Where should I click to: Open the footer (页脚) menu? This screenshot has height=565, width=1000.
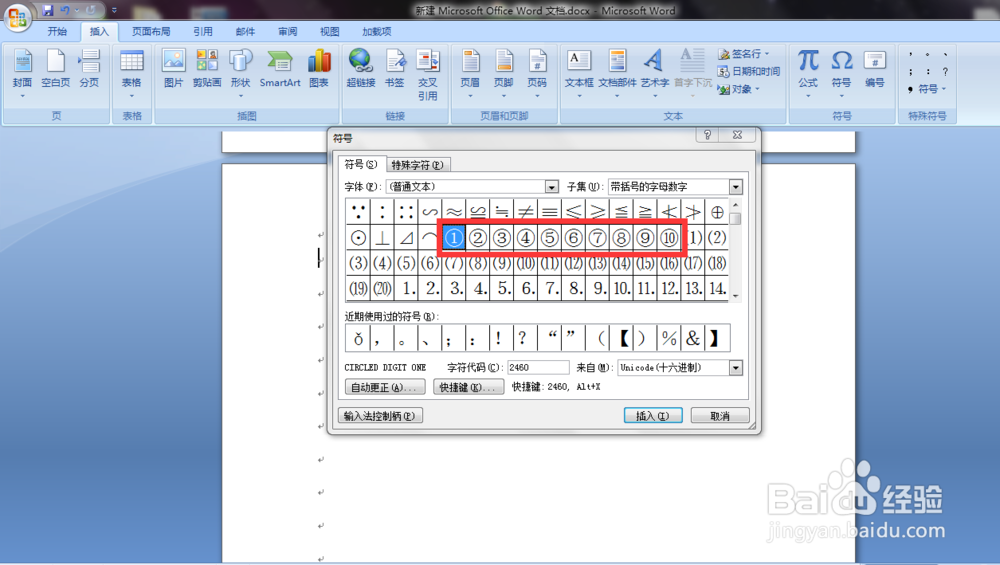click(x=504, y=72)
